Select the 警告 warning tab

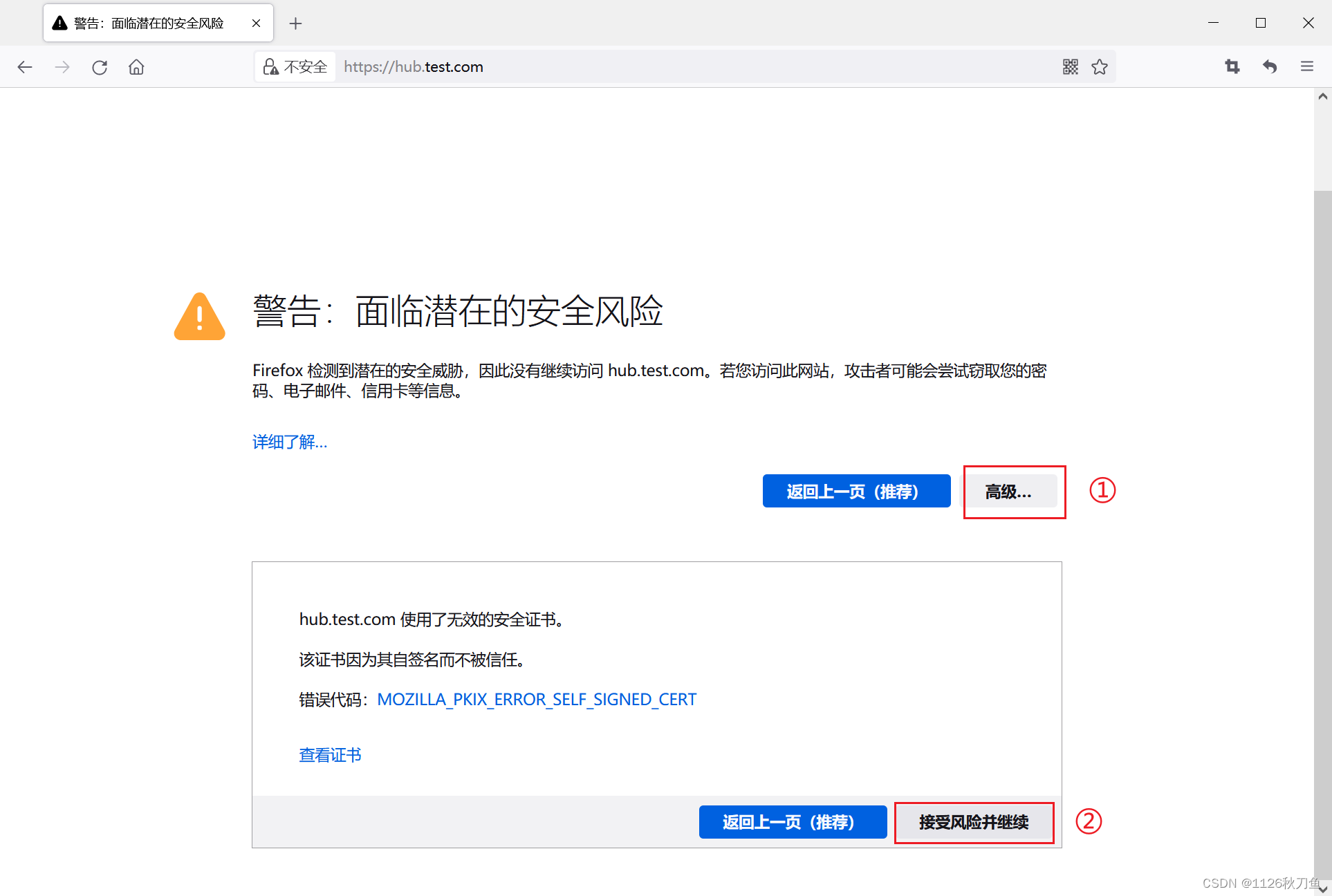pyautogui.click(x=149, y=24)
